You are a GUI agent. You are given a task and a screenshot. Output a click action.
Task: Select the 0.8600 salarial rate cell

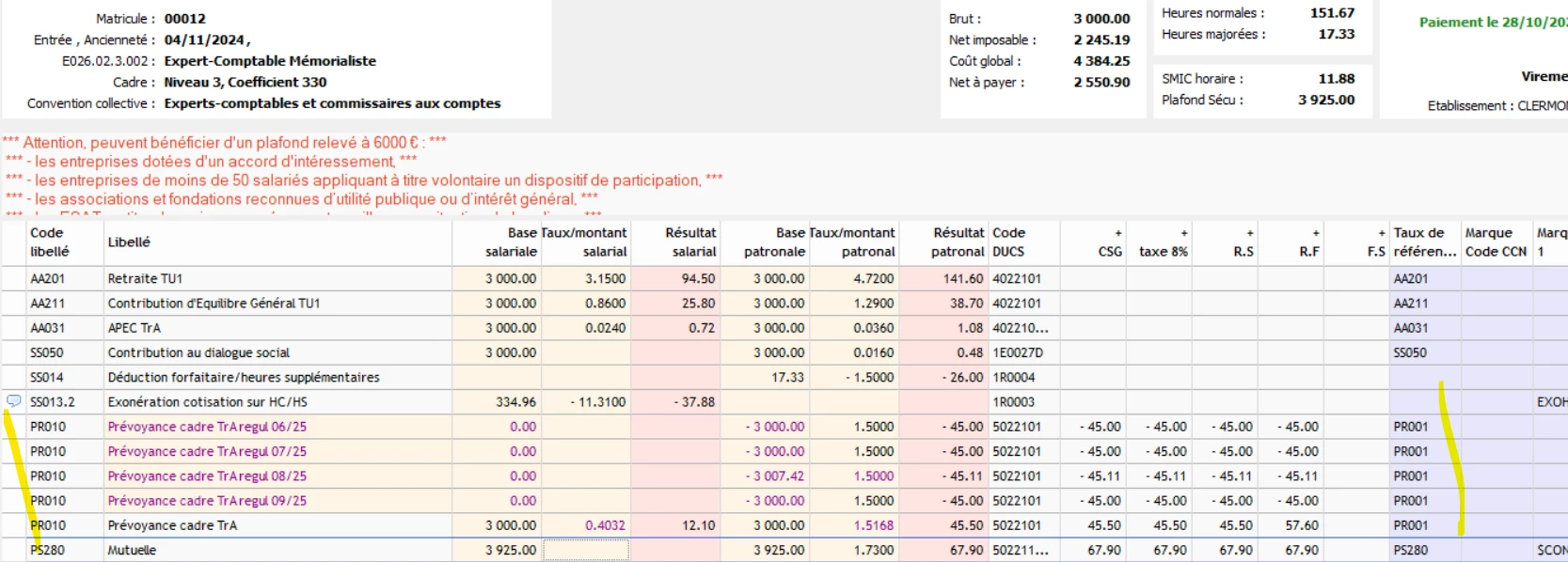pyautogui.click(x=605, y=304)
